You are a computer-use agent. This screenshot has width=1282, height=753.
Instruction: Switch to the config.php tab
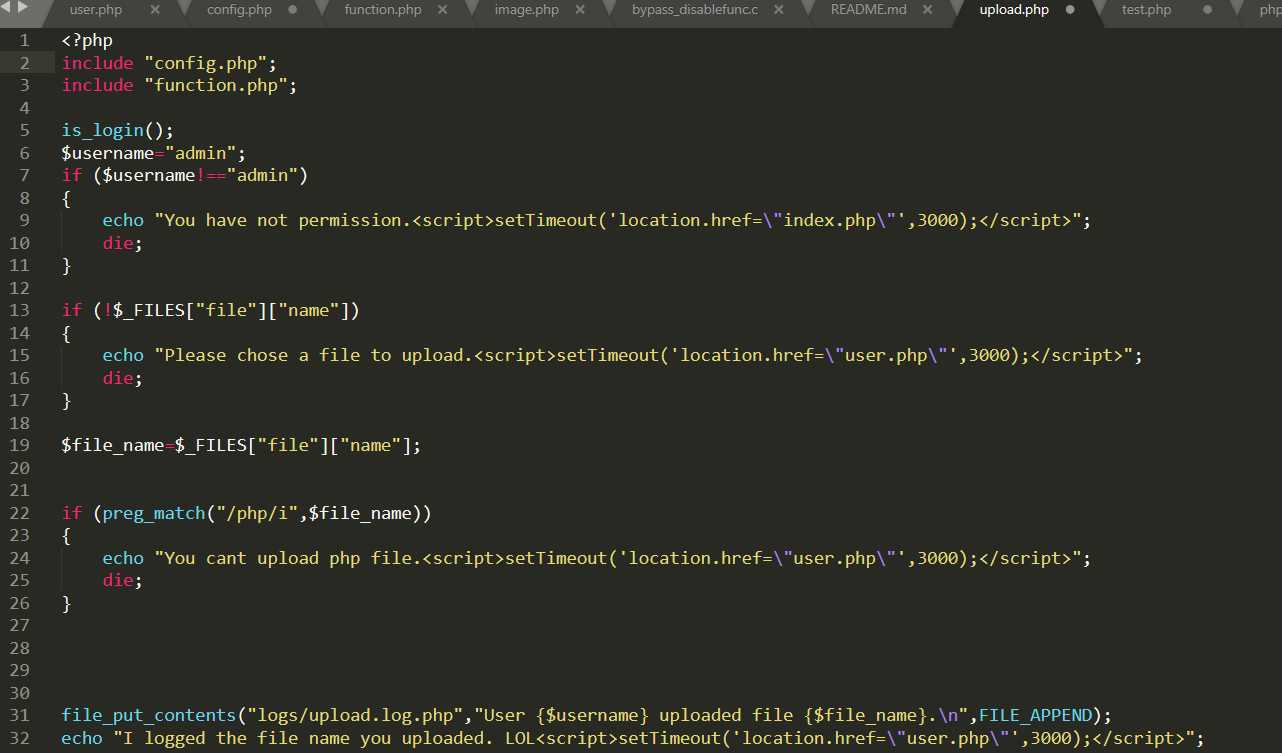[239, 10]
